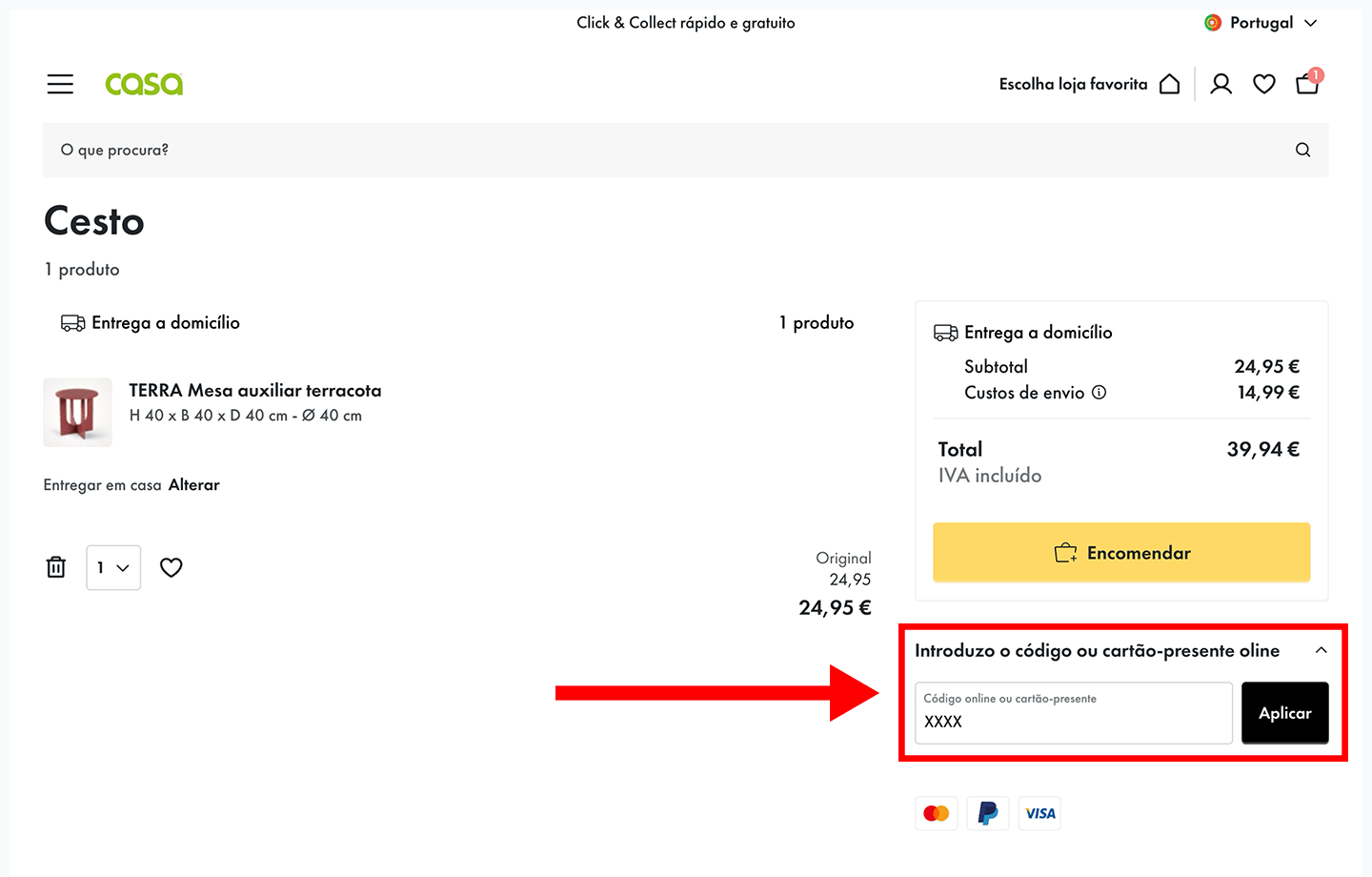Delete product with the trash icon
This screenshot has width=1372, height=877.
56,567
